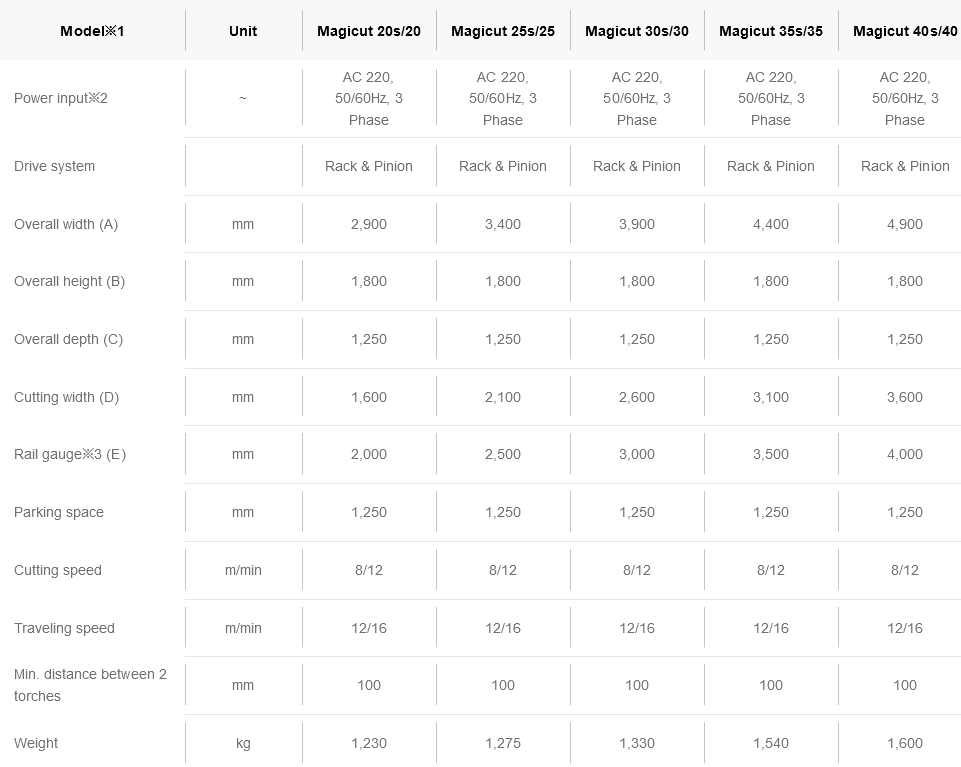Click the Magicut 30s/30 column header
This screenshot has width=961, height=767.
637,31
